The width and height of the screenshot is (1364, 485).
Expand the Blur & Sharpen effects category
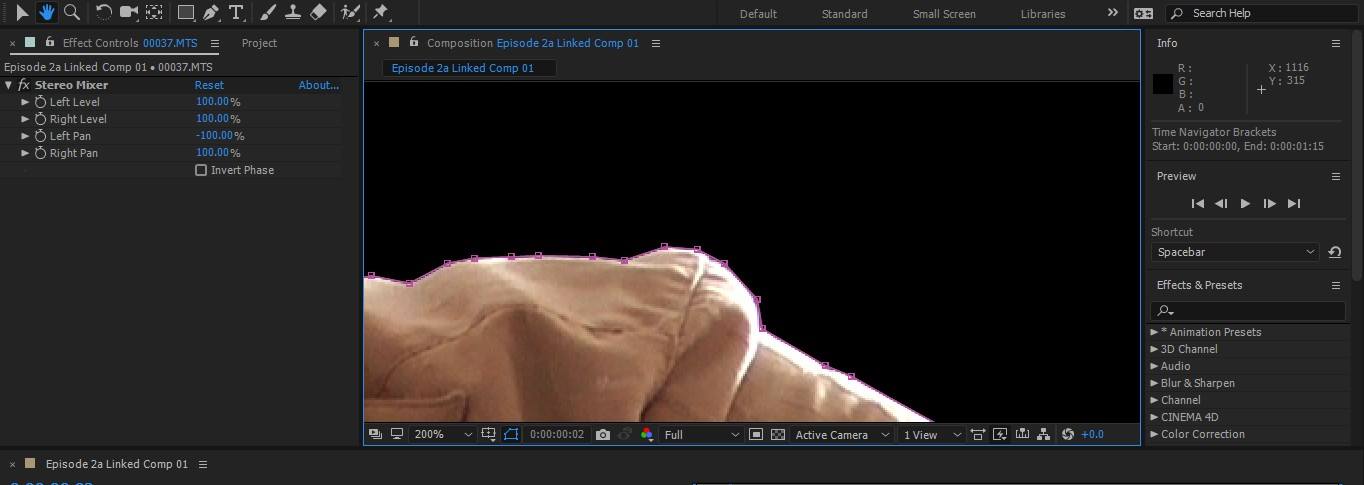coord(1155,383)
